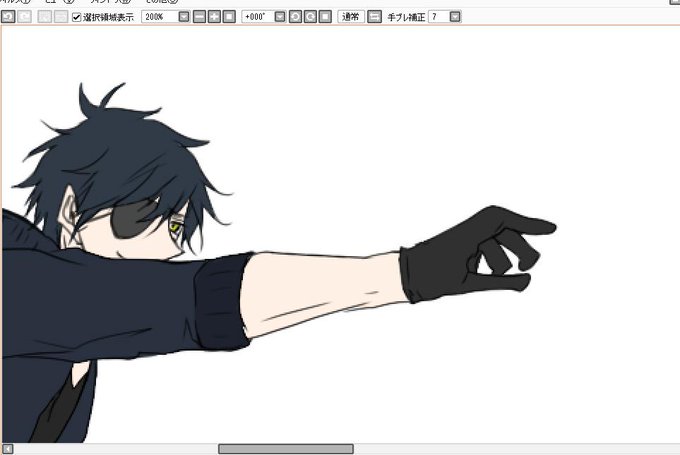Flip the canvas view horizontally
Screen dimensions: 680x455
tap(374, 17)
